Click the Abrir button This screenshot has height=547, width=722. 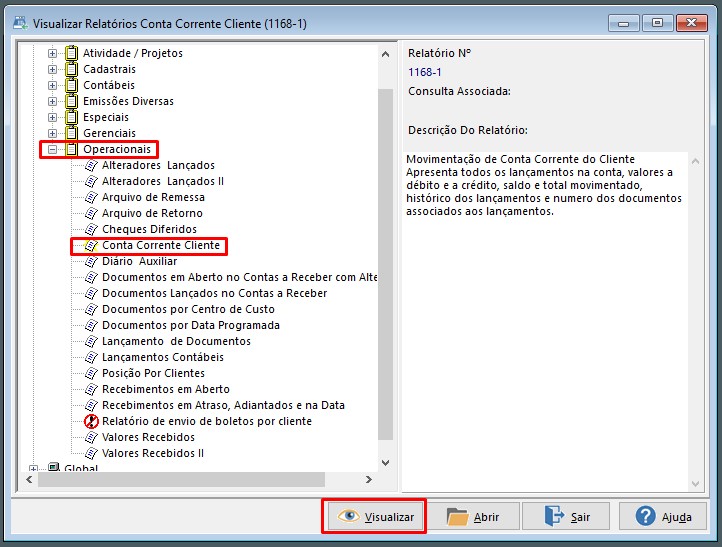473,517
